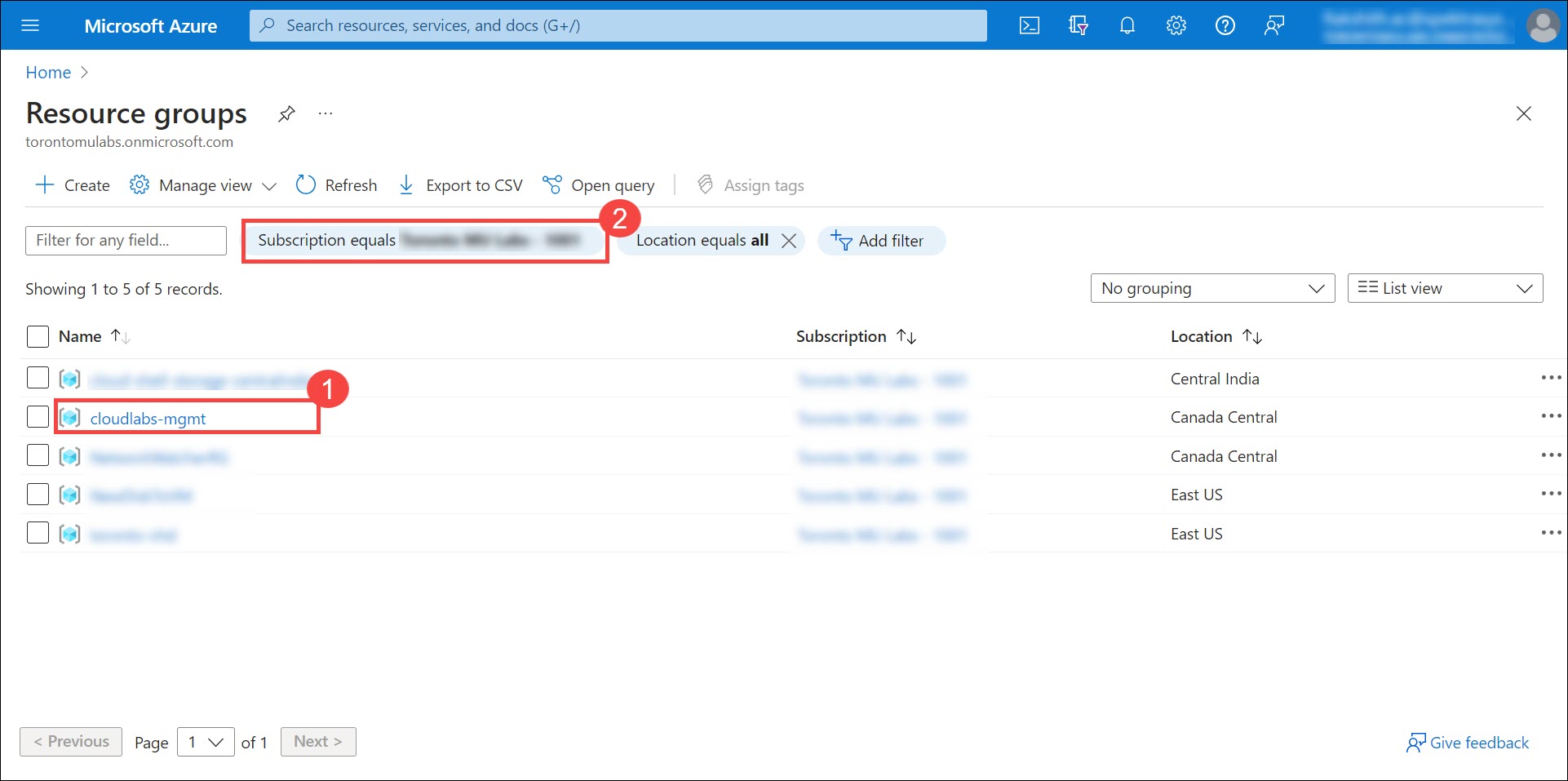
Task: Open row menu for second Canada Central row
Action: 1550,455
